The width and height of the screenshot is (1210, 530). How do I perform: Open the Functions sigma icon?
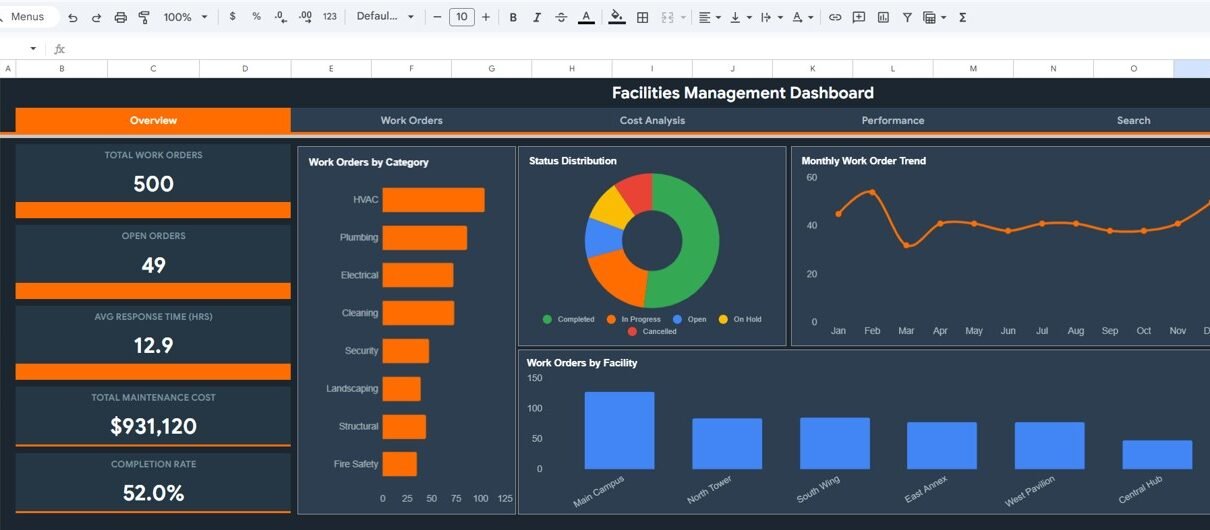tap(962, 17)
